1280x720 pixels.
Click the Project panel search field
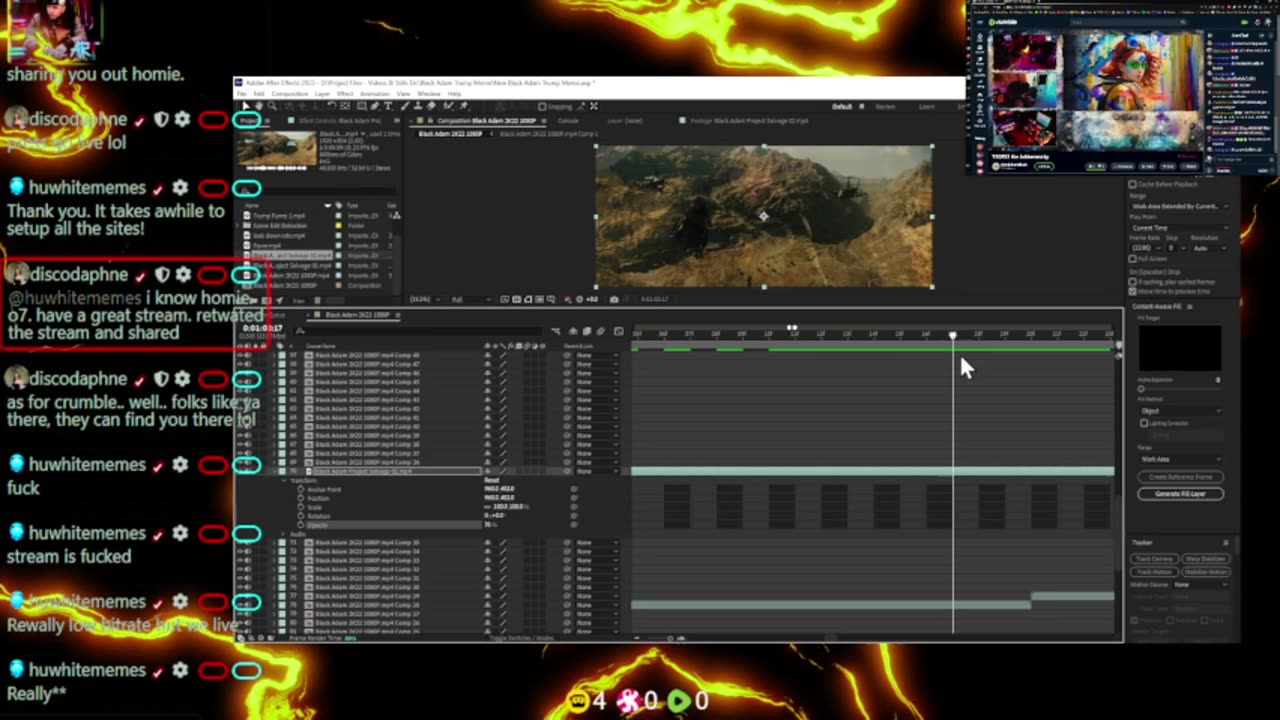click(x=317, y=190)
